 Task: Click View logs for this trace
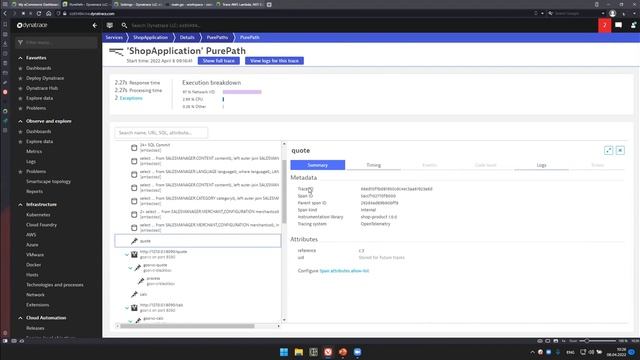point(274,61)
